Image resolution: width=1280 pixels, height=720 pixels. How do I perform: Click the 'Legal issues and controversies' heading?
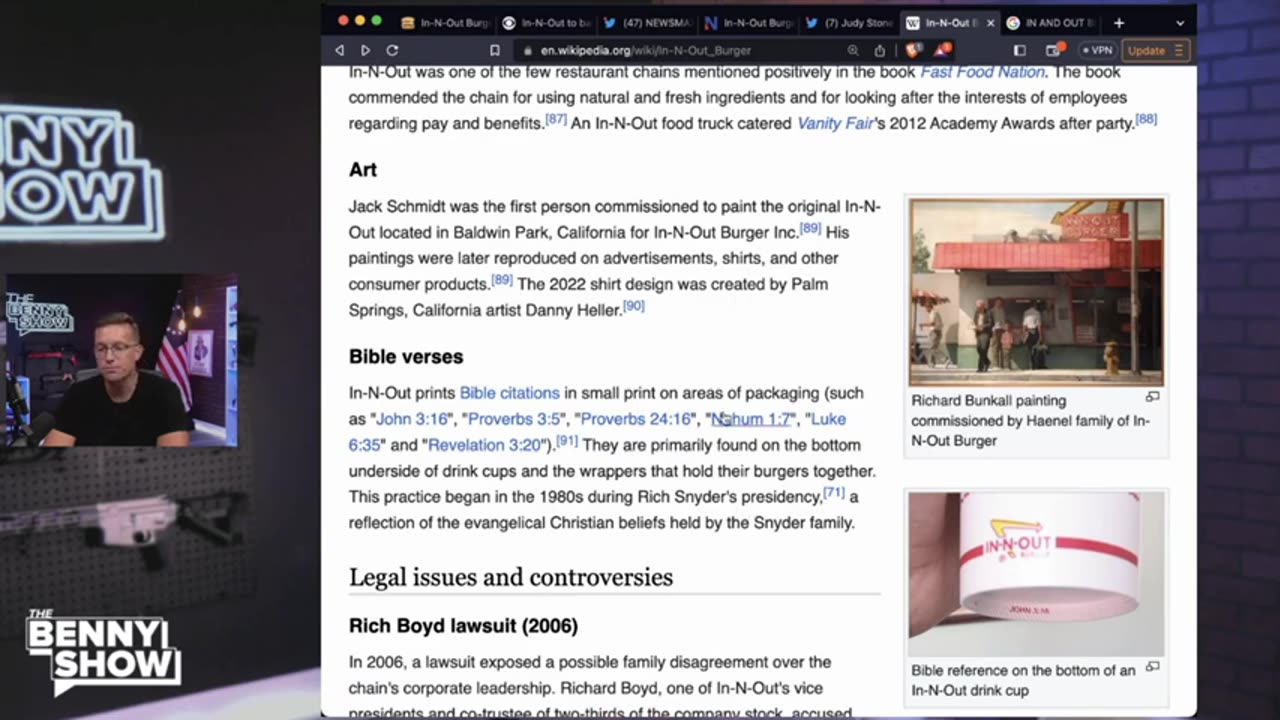point(511,577)
